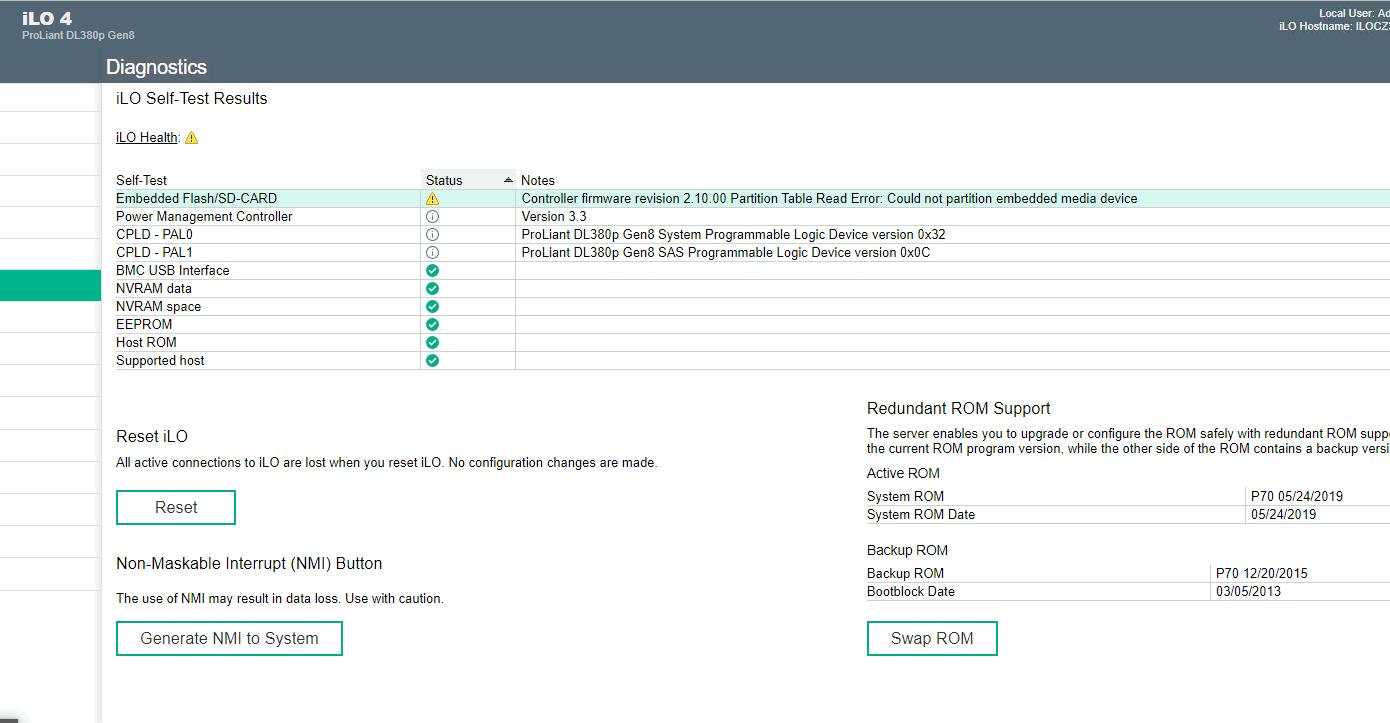Select Power Management Controller row label
The width and height of the screenshot is (1390, 723).
pyautogui.click(x=204, y=217)
